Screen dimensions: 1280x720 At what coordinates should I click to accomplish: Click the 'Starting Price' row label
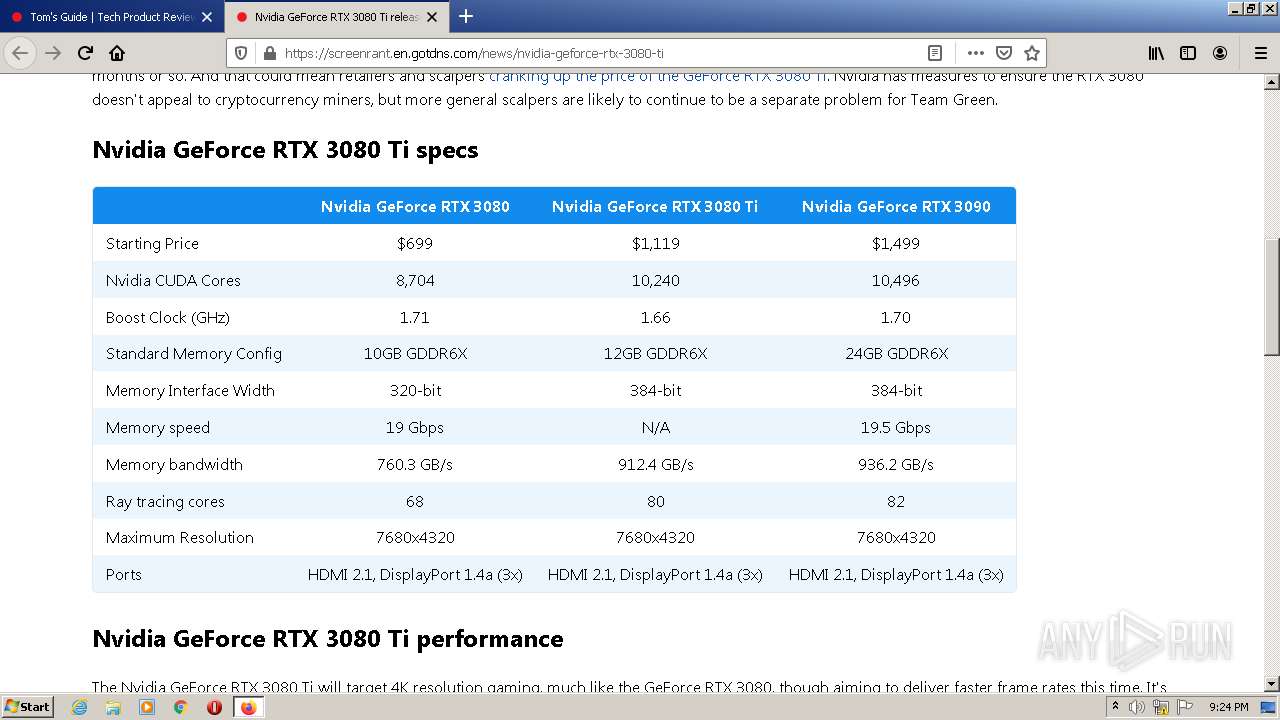pos(152,244)
